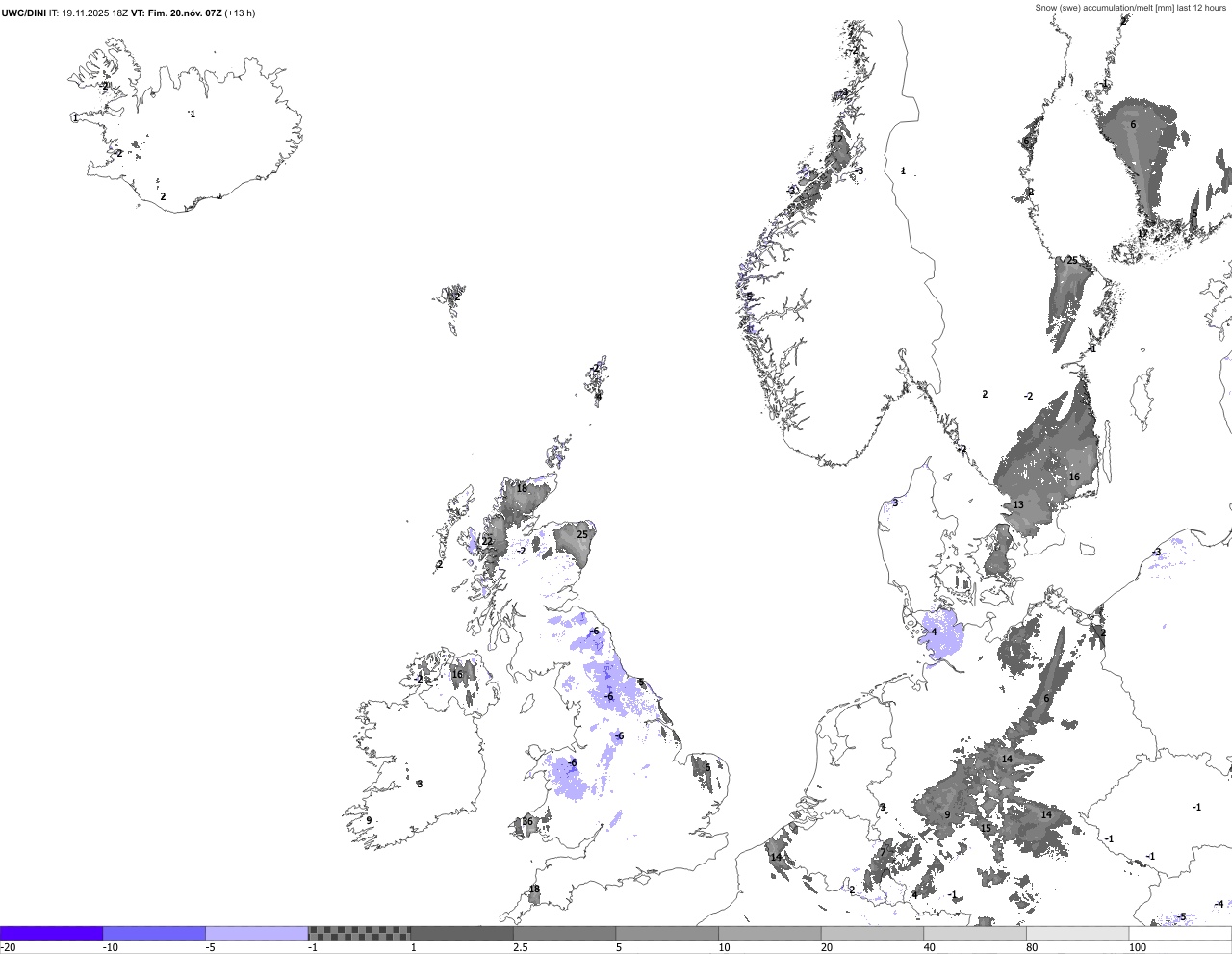Click the UWC/DINI model run title text
Screen dimensions: 1232x954
(x=128, y=13)
